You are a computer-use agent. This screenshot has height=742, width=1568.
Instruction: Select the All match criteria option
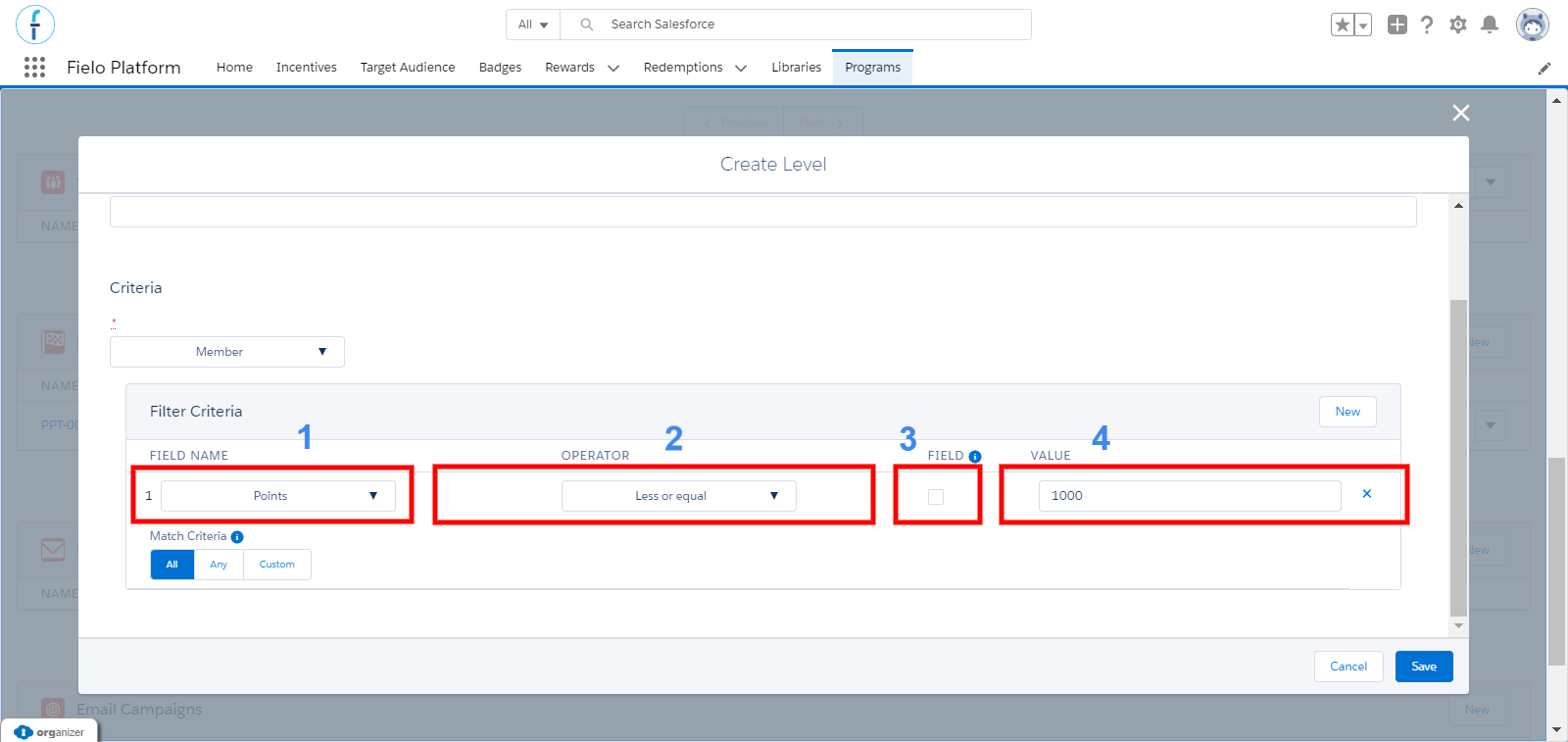(172, 565)
